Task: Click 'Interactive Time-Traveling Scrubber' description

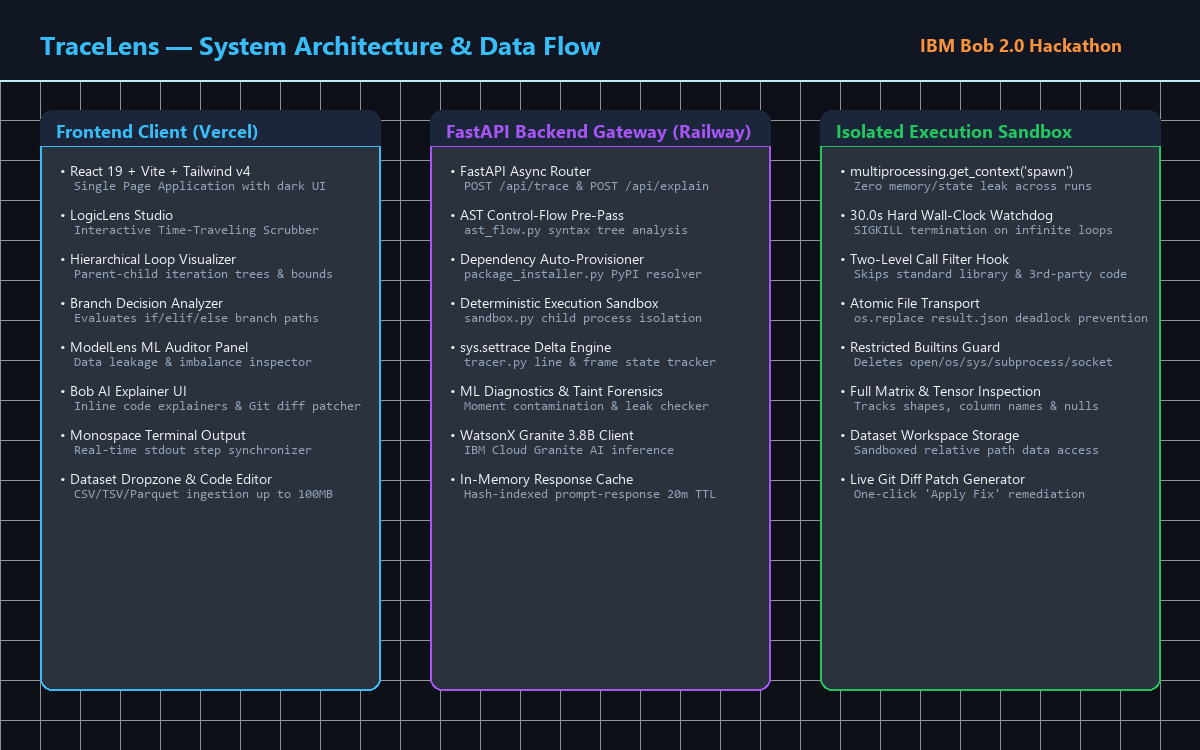Action: click(x=196, y=230)
